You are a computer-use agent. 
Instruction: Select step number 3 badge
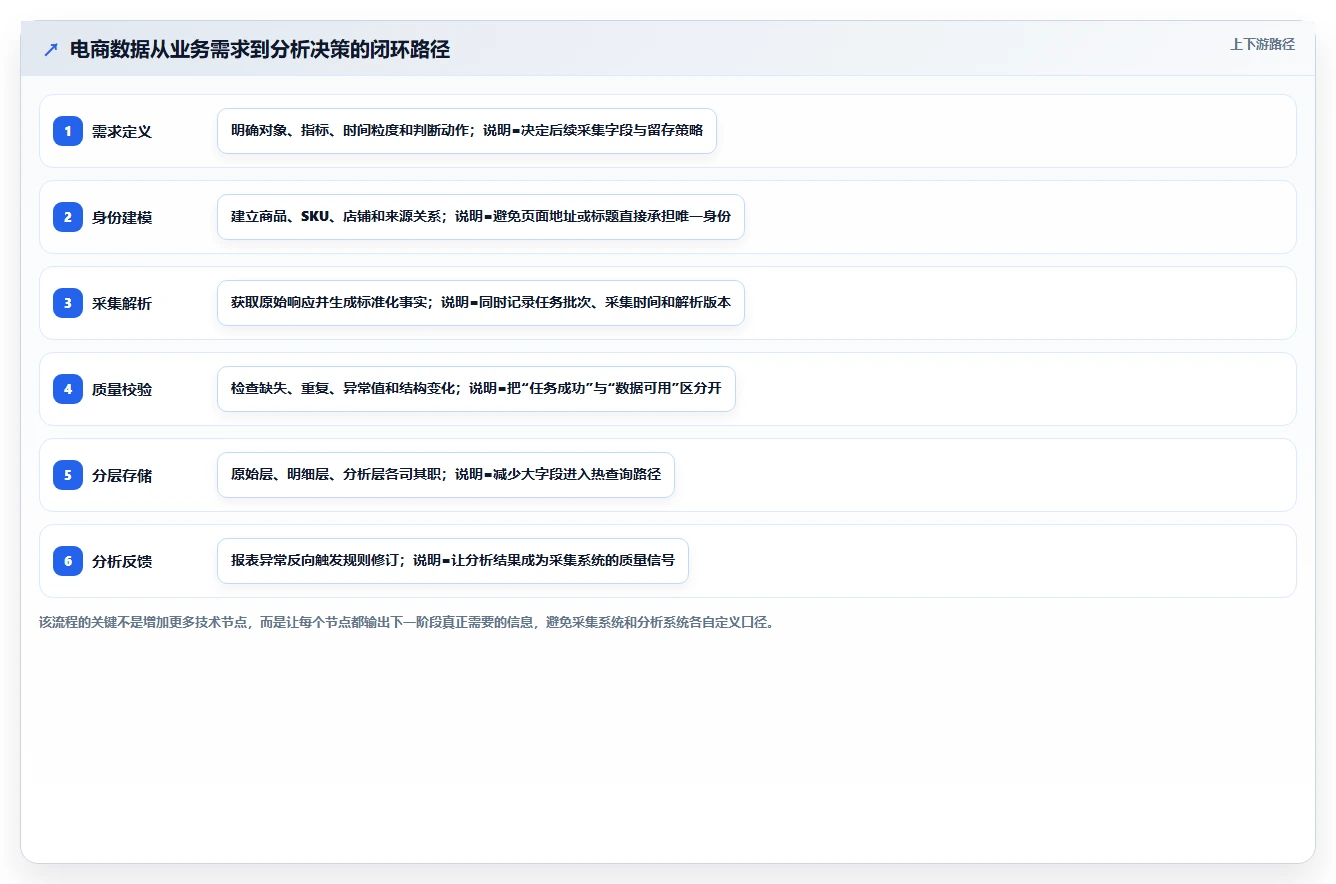(x=68, y=303)
